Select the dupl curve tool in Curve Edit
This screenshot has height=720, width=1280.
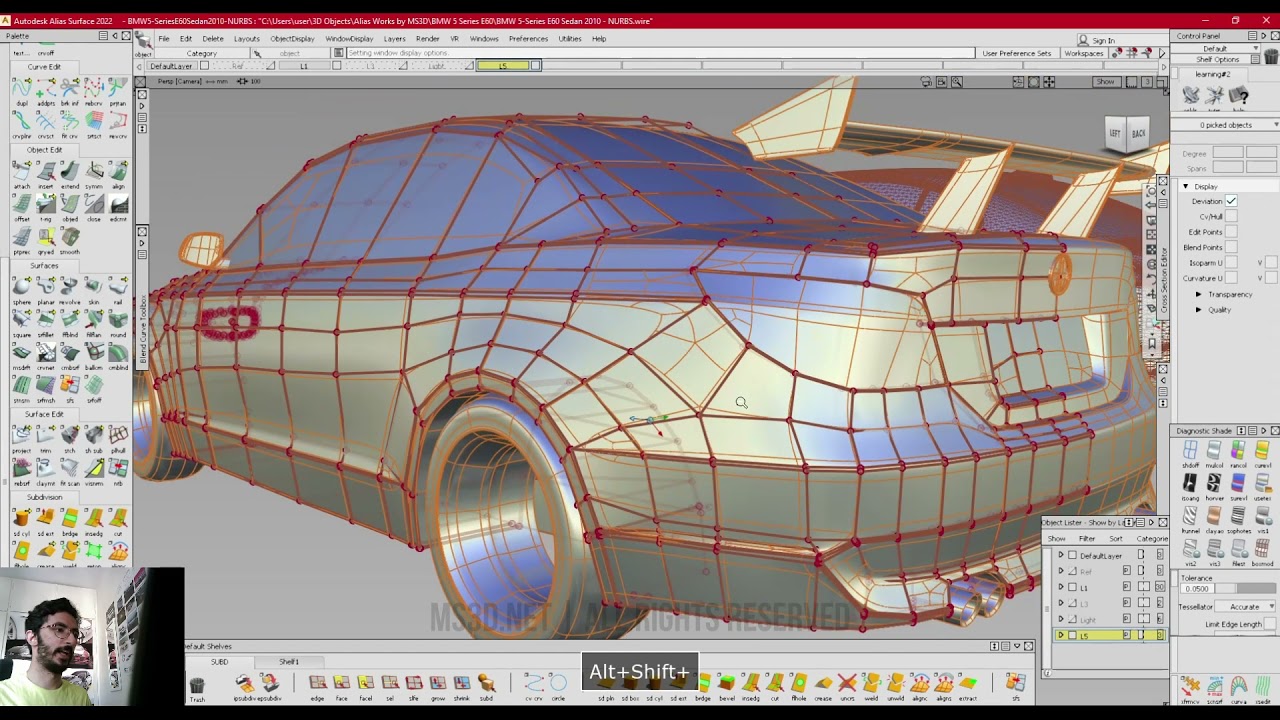click(21, 91)
